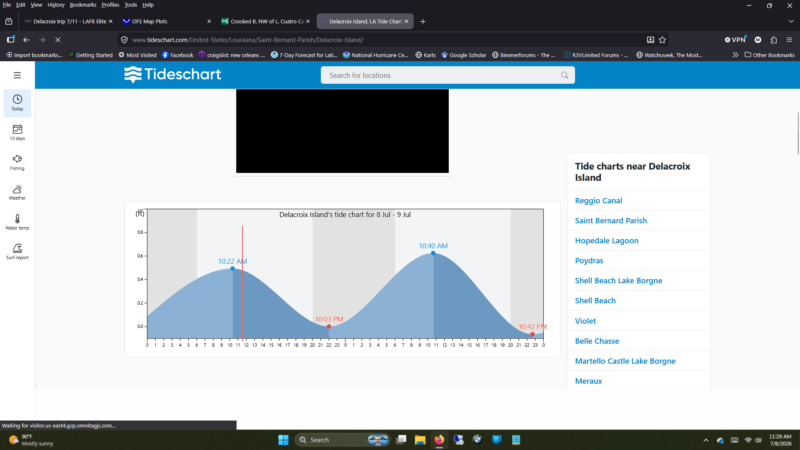Open National Hurricane Center bookmark
This screenshot has height=450, width=800.
(376, 55)
